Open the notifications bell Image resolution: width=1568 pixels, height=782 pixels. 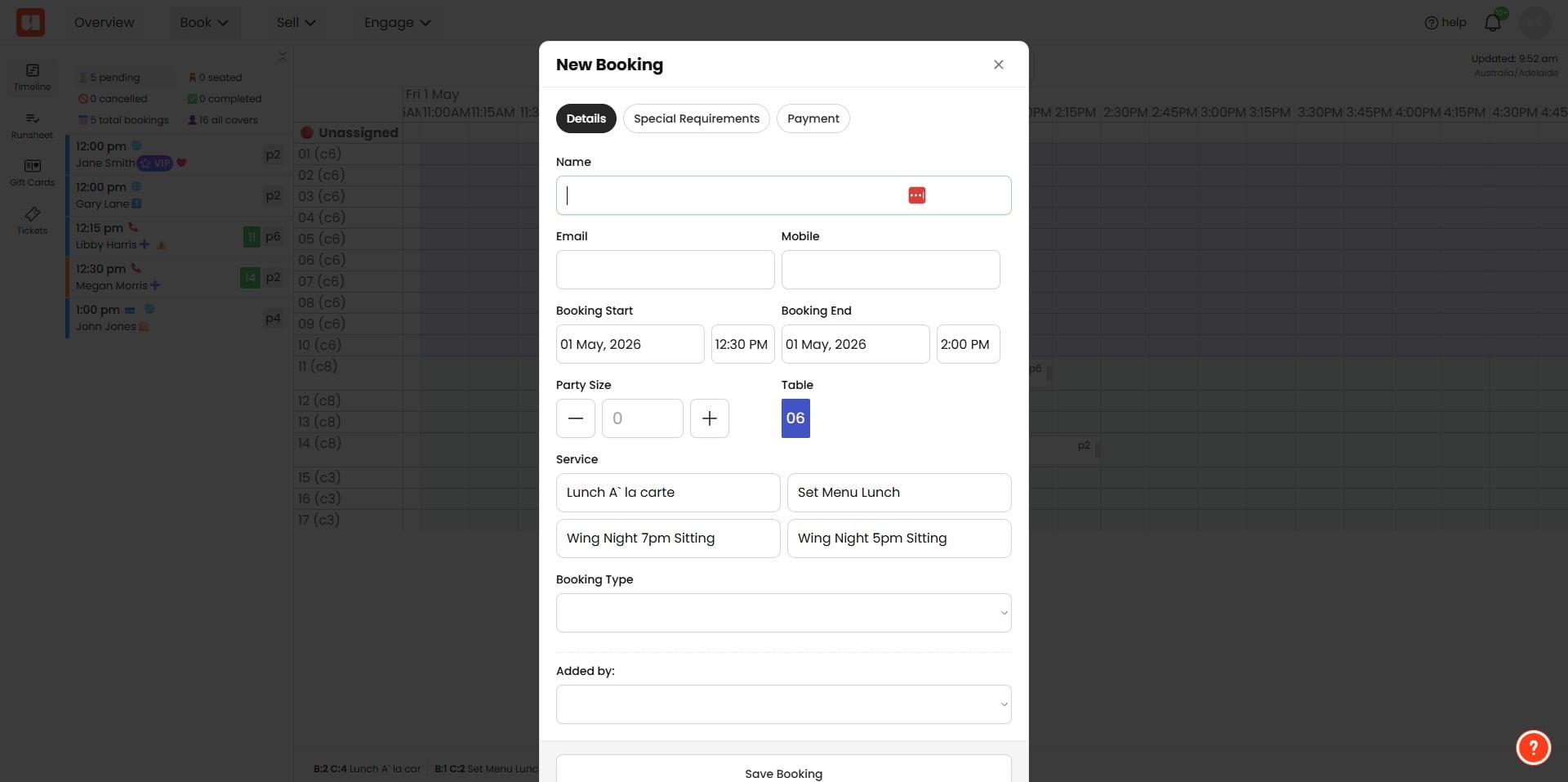tap(1493, 22)
